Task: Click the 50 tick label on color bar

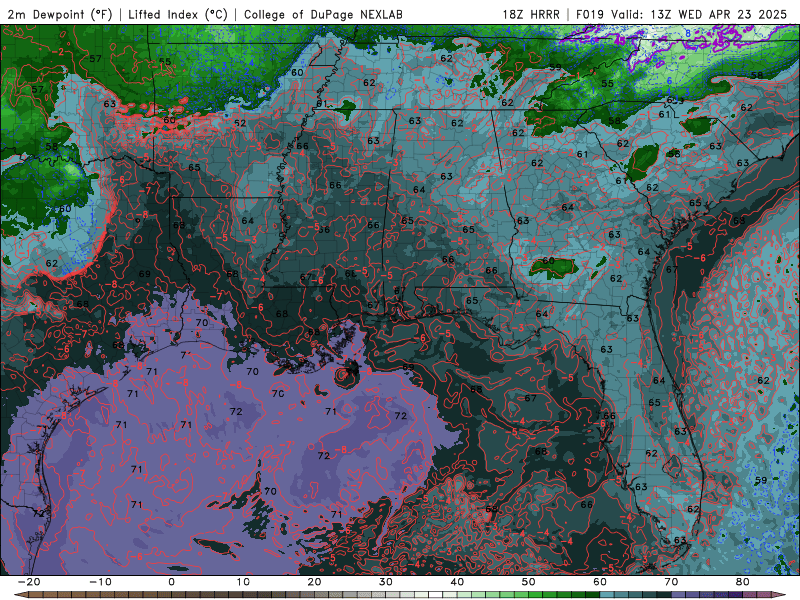Action: (529, 582)
